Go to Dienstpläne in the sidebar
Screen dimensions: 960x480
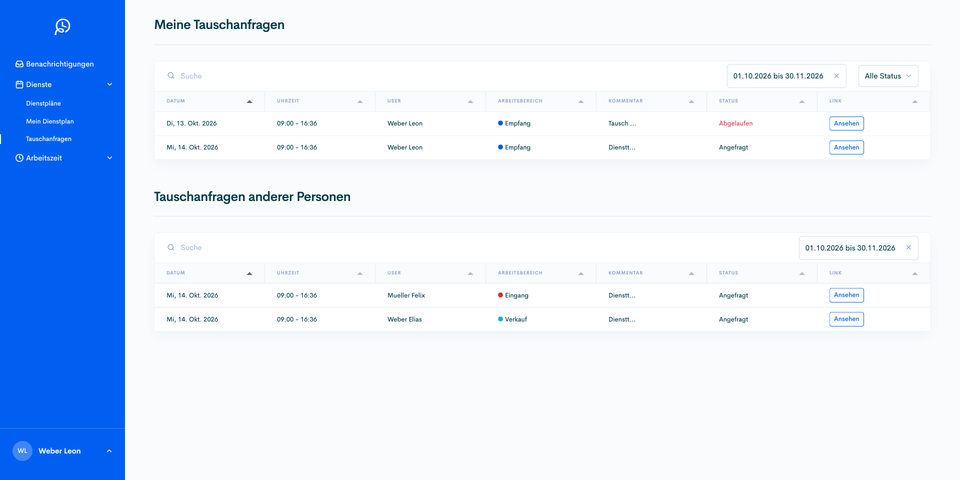[43, 103]
